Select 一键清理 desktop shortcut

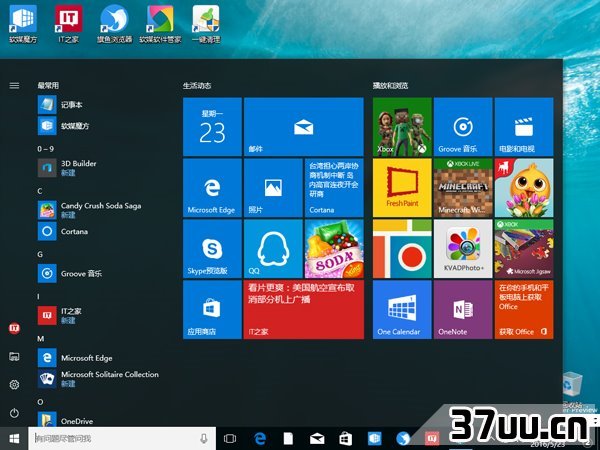206,24
